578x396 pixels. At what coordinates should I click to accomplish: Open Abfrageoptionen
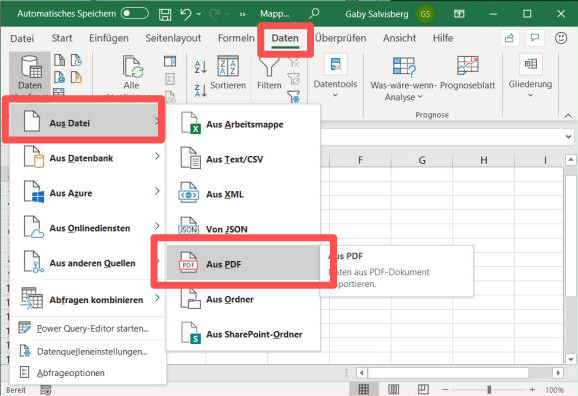(x=88, y=373)
